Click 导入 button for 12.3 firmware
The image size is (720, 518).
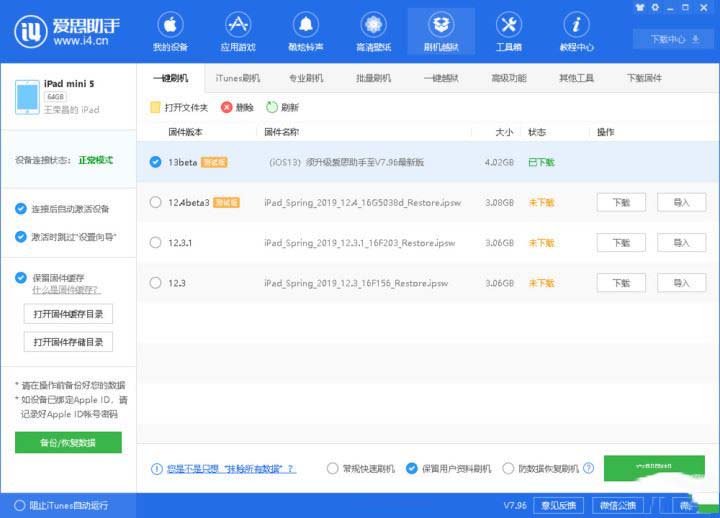click(x=681, y=283)
